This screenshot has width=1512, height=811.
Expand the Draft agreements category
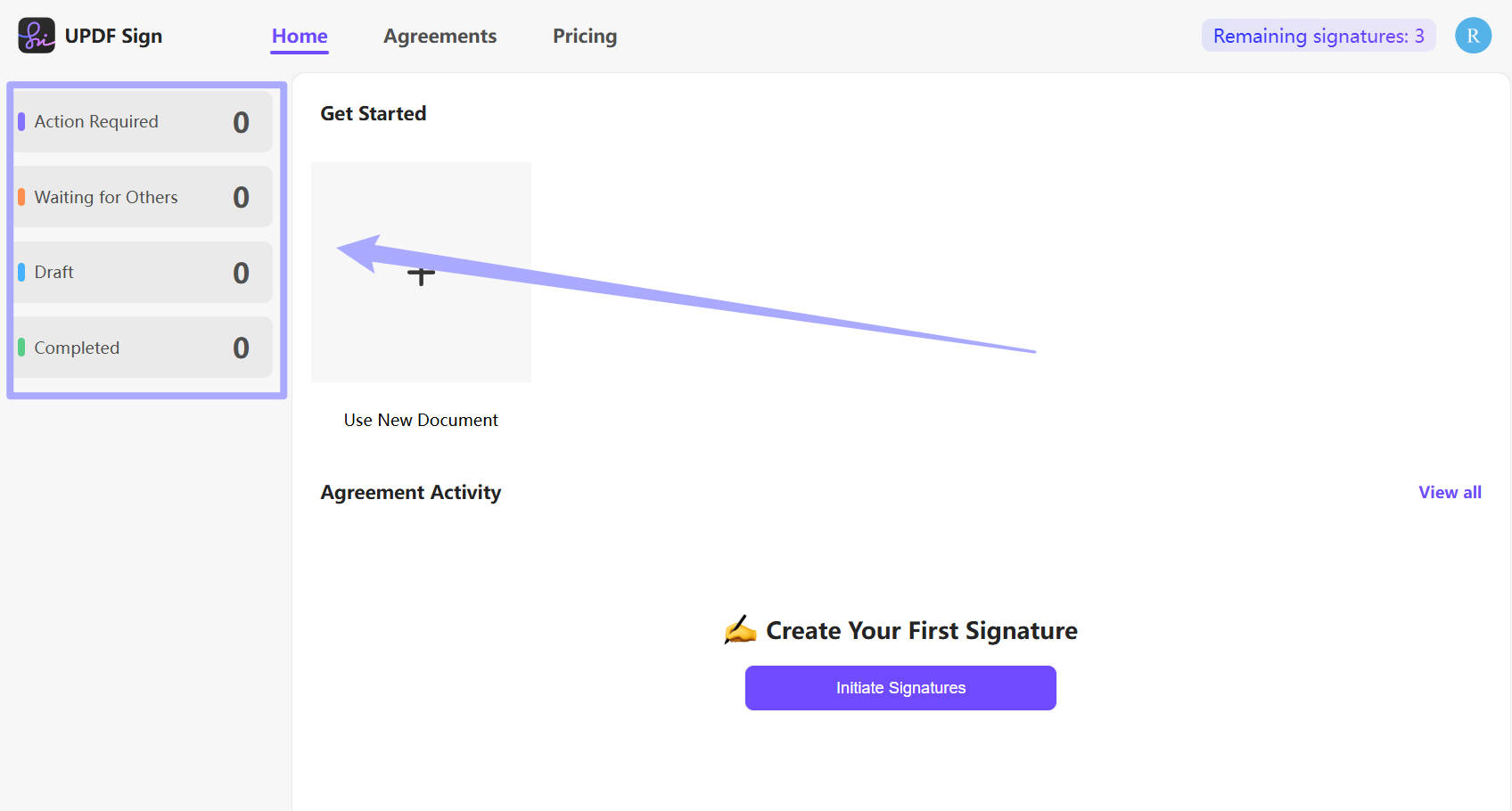142,272
